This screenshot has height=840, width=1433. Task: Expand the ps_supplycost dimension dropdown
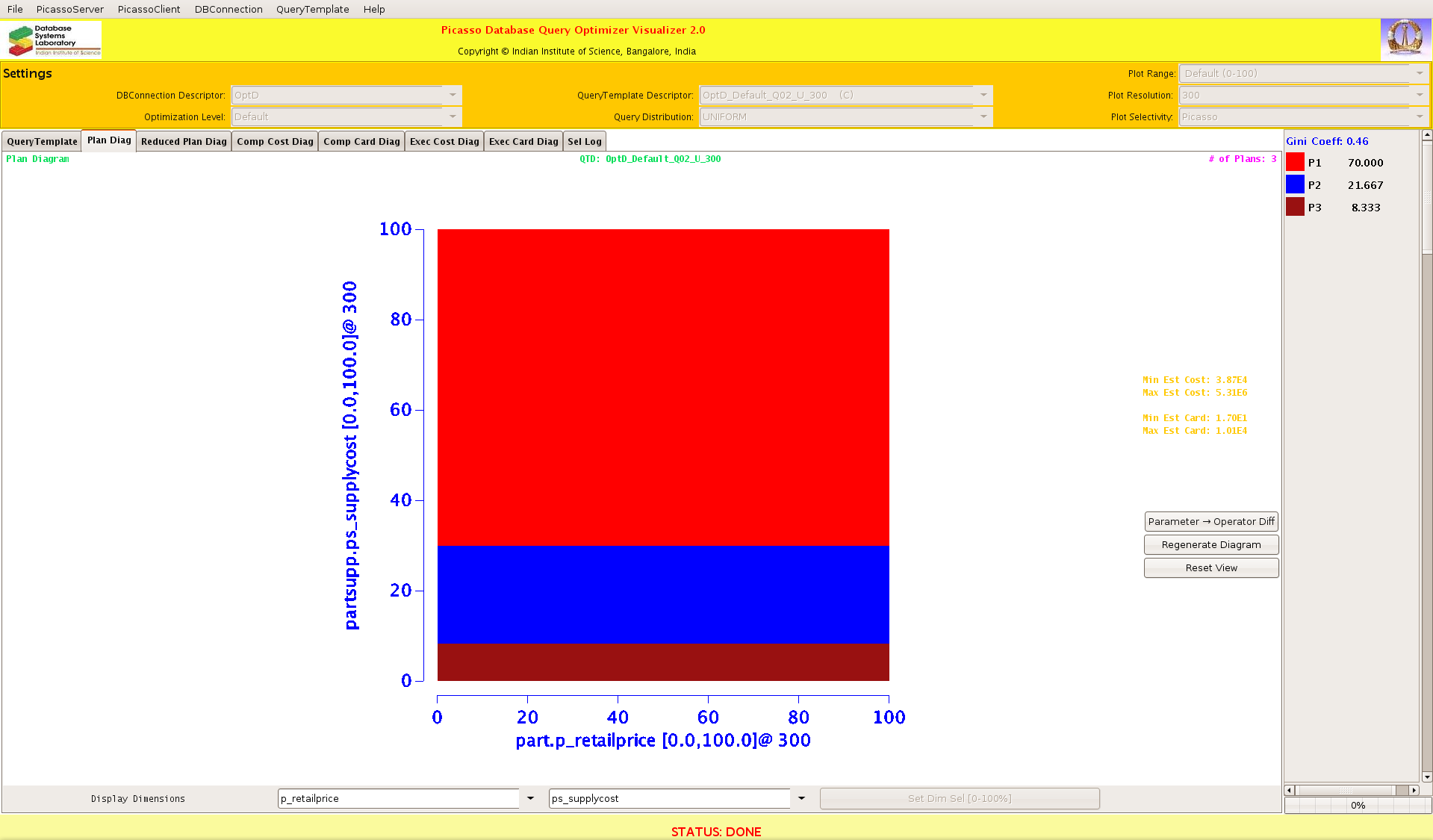801,799
